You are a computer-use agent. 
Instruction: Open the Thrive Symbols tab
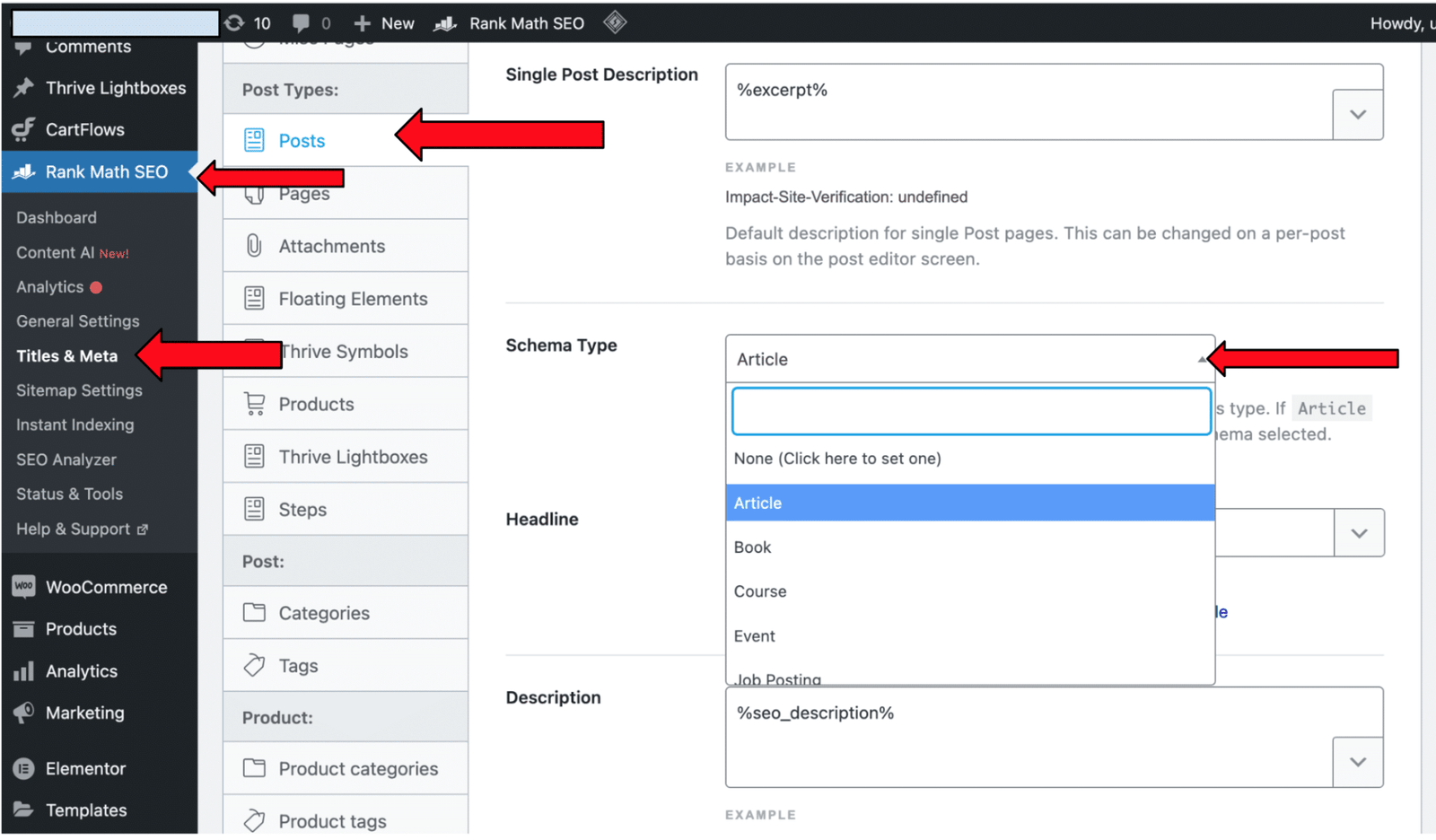(x=346, y=352)
